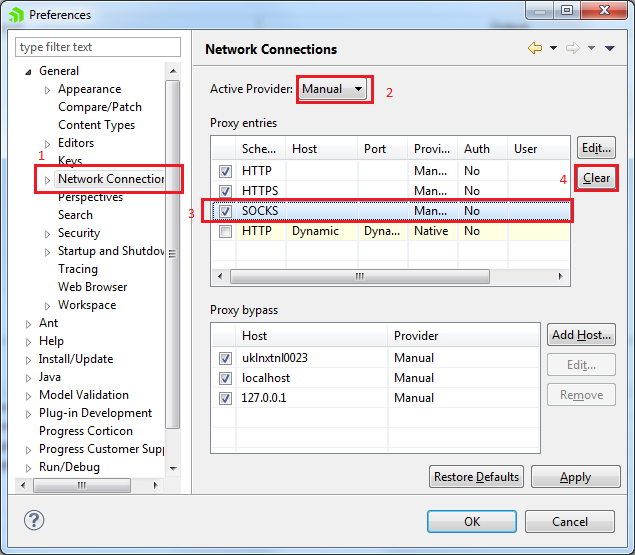
Task: Expand the Run/Debug node
Action: pos(28,468)
